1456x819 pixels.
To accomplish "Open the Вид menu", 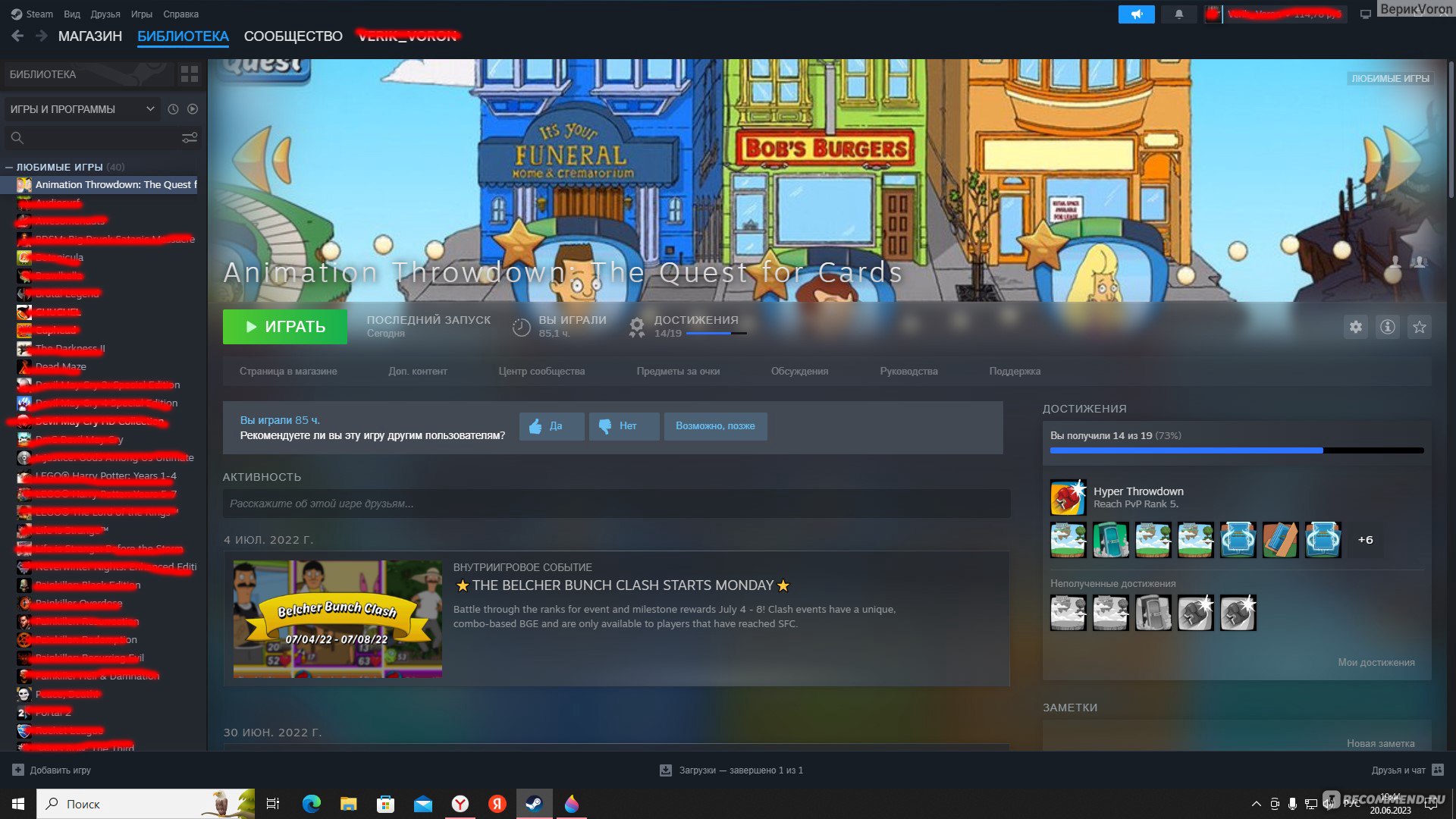I will pos(72,14).
